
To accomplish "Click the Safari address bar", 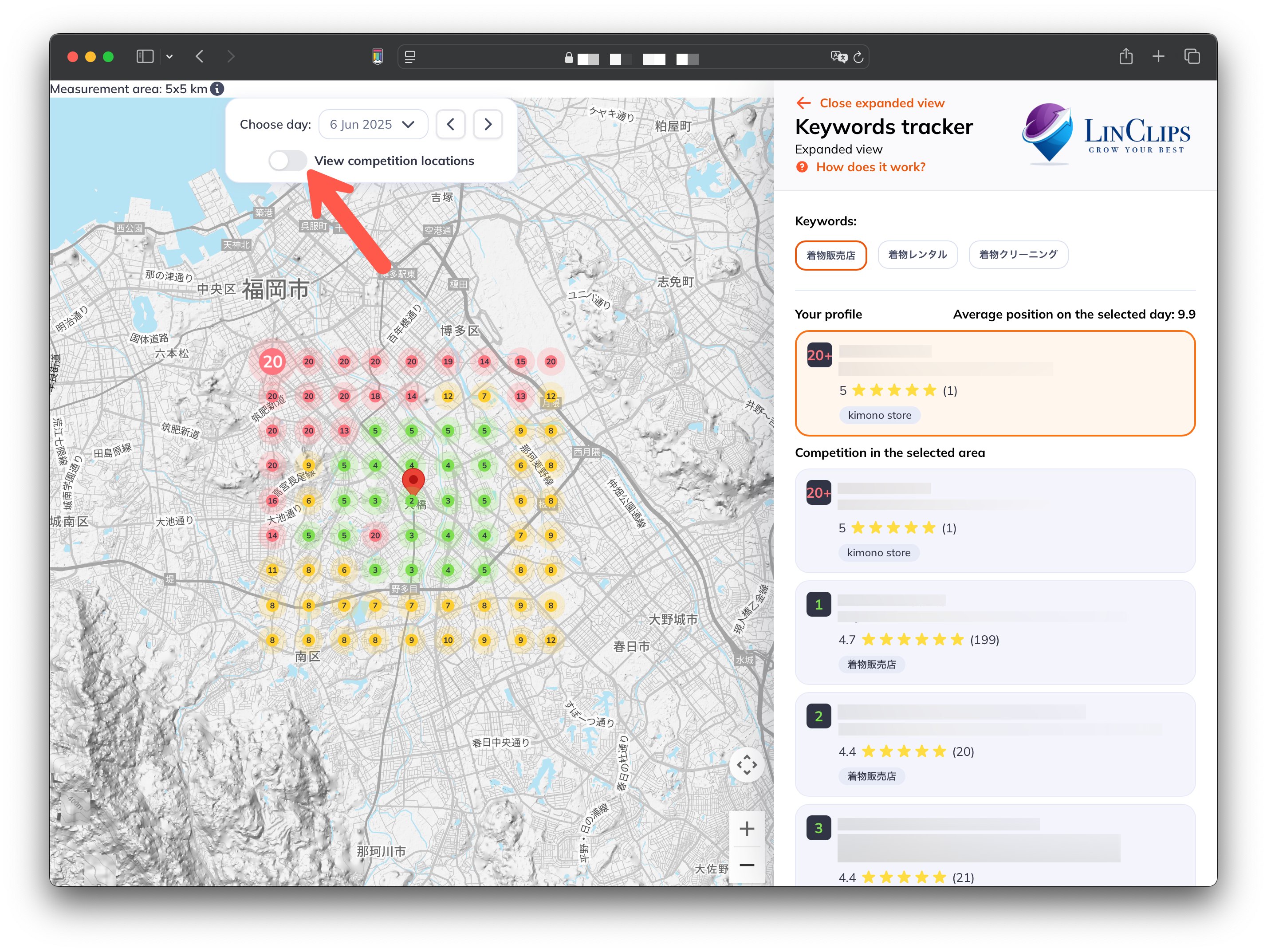I will tap(633, 57).
